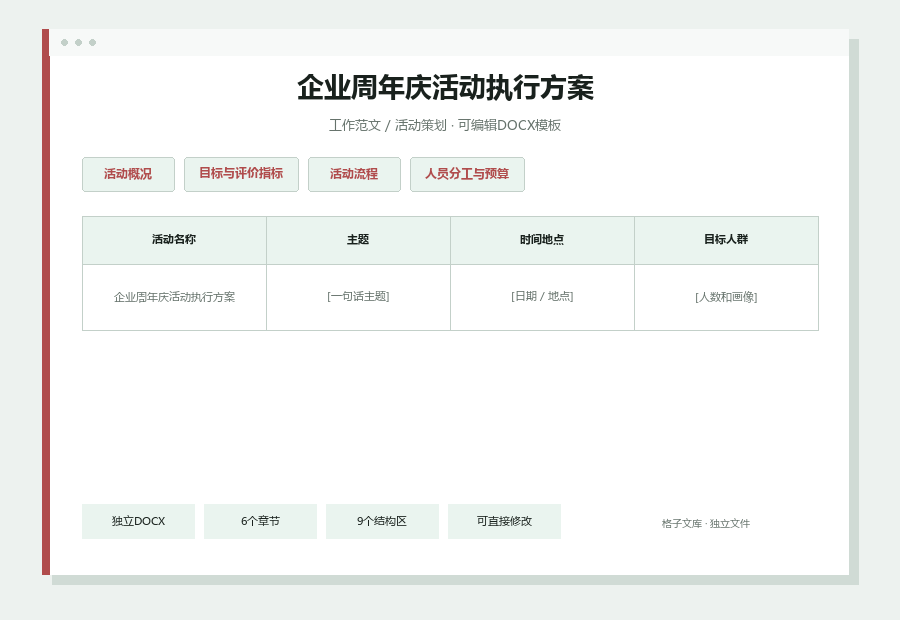Click the 活动名称 column header
The image size is (900, 620).
click(174, 240)
